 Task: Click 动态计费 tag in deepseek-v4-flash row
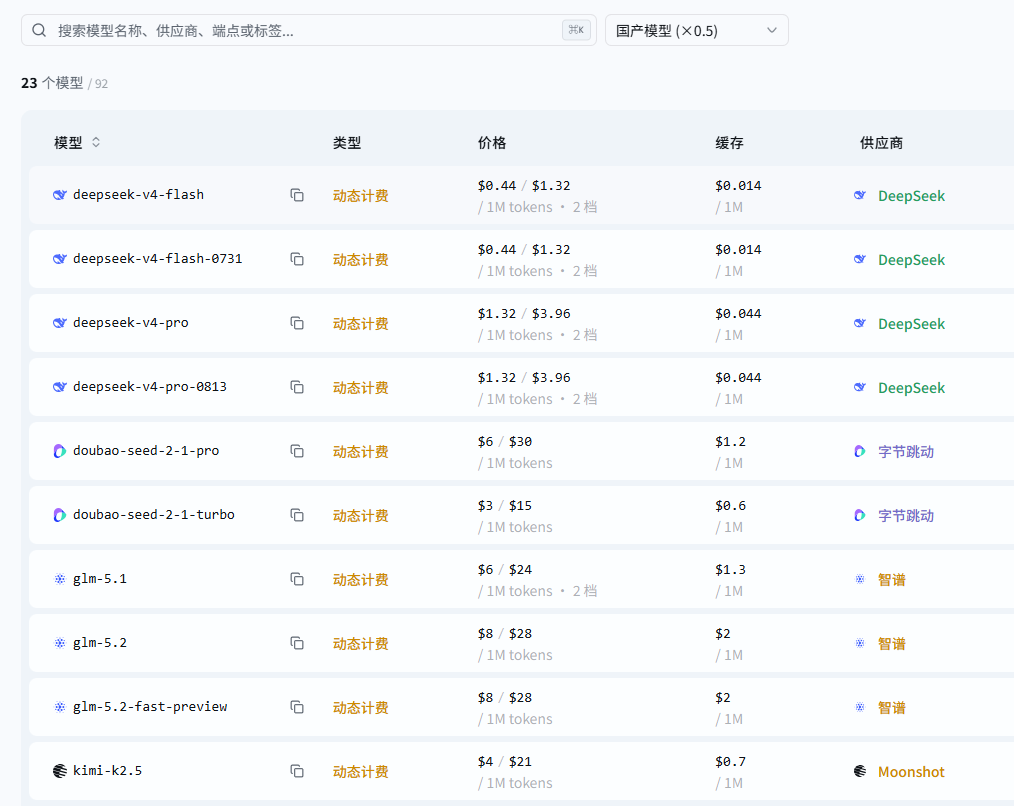360,196
